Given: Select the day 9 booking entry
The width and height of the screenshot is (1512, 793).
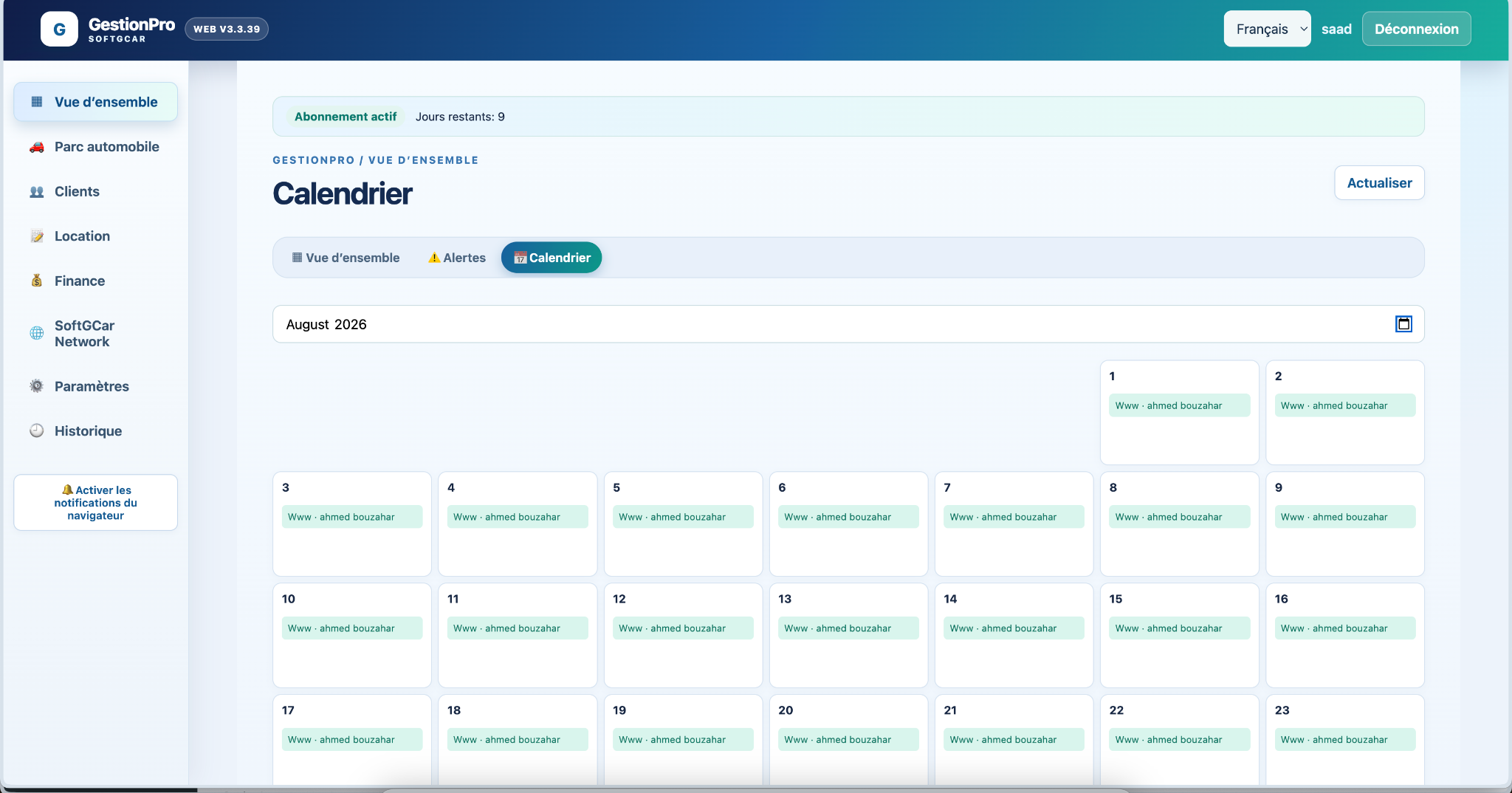Looking at the screenshot, I should tap(1344, 517).
